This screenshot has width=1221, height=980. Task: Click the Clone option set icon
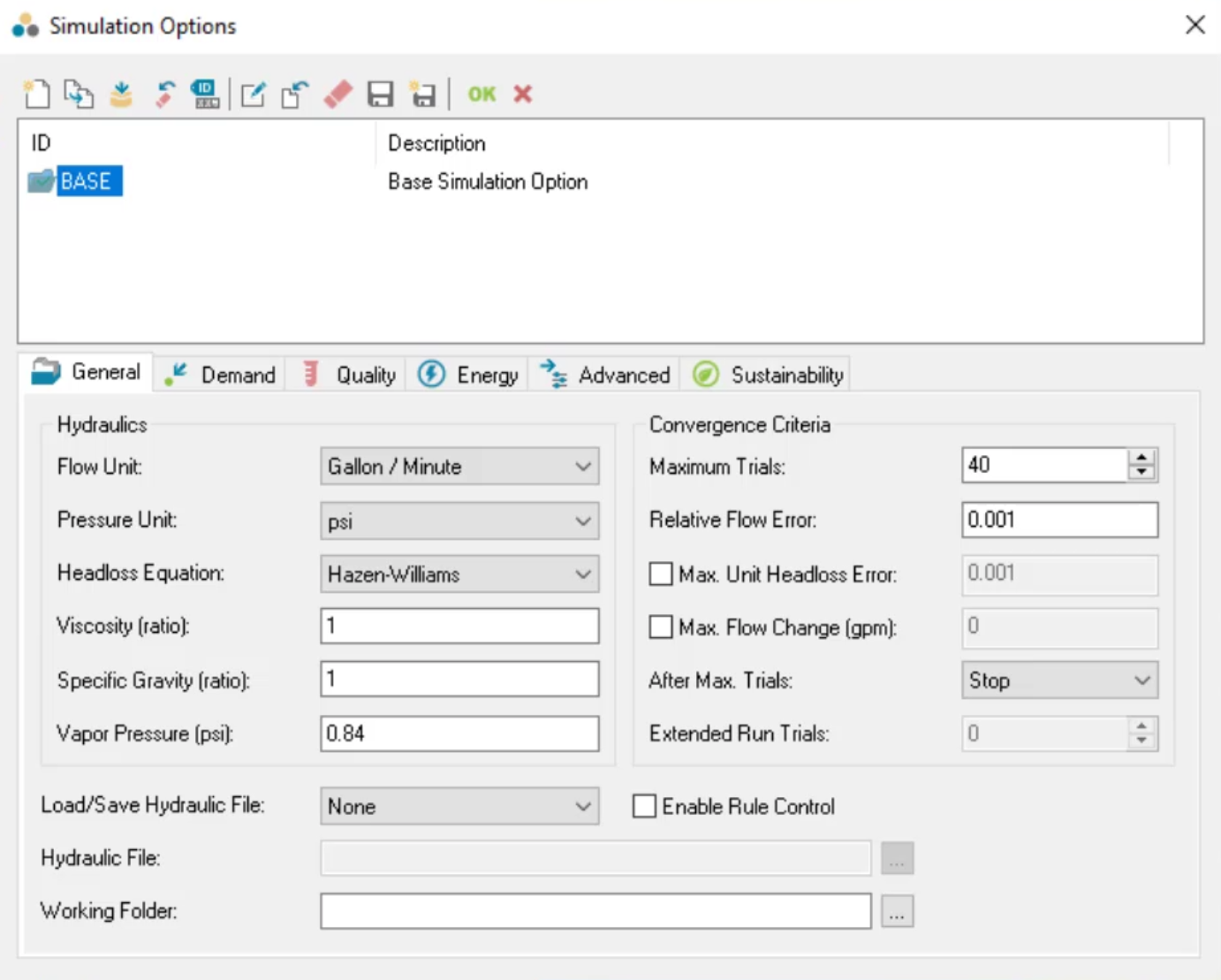pyautogui.click(x=79, y=94)
